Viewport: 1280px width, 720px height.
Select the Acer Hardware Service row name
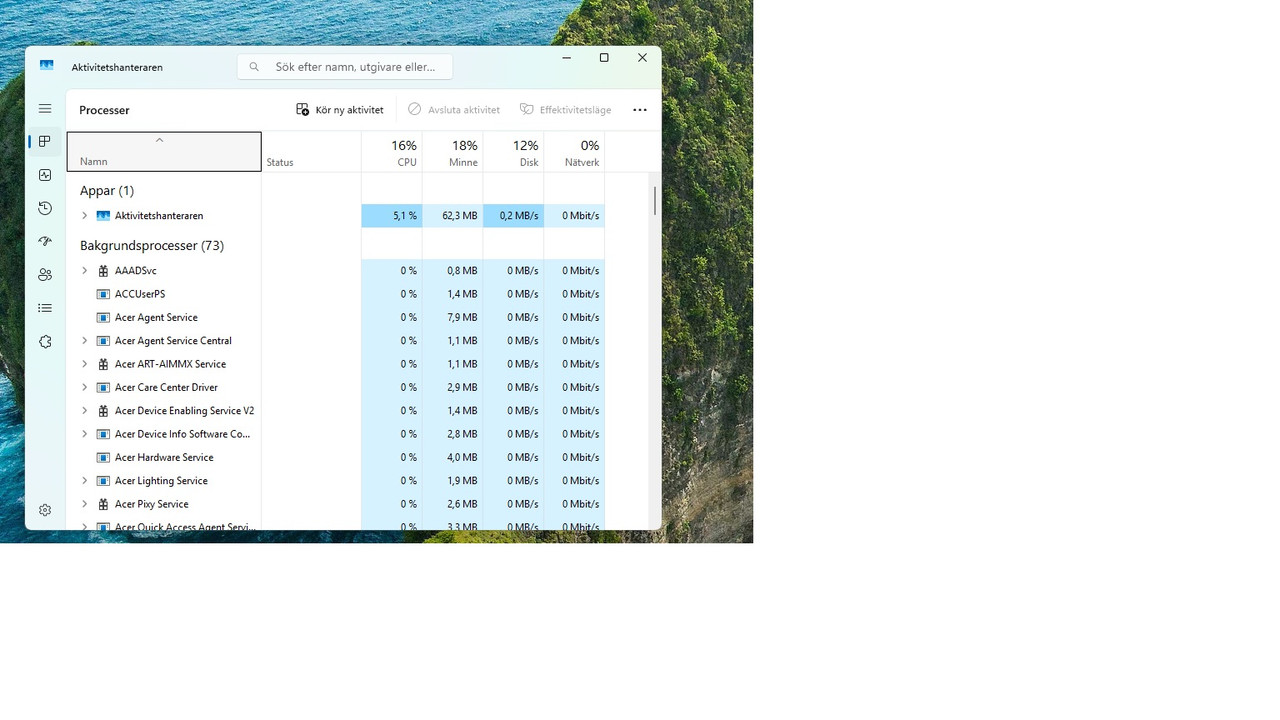click(164, 457)
